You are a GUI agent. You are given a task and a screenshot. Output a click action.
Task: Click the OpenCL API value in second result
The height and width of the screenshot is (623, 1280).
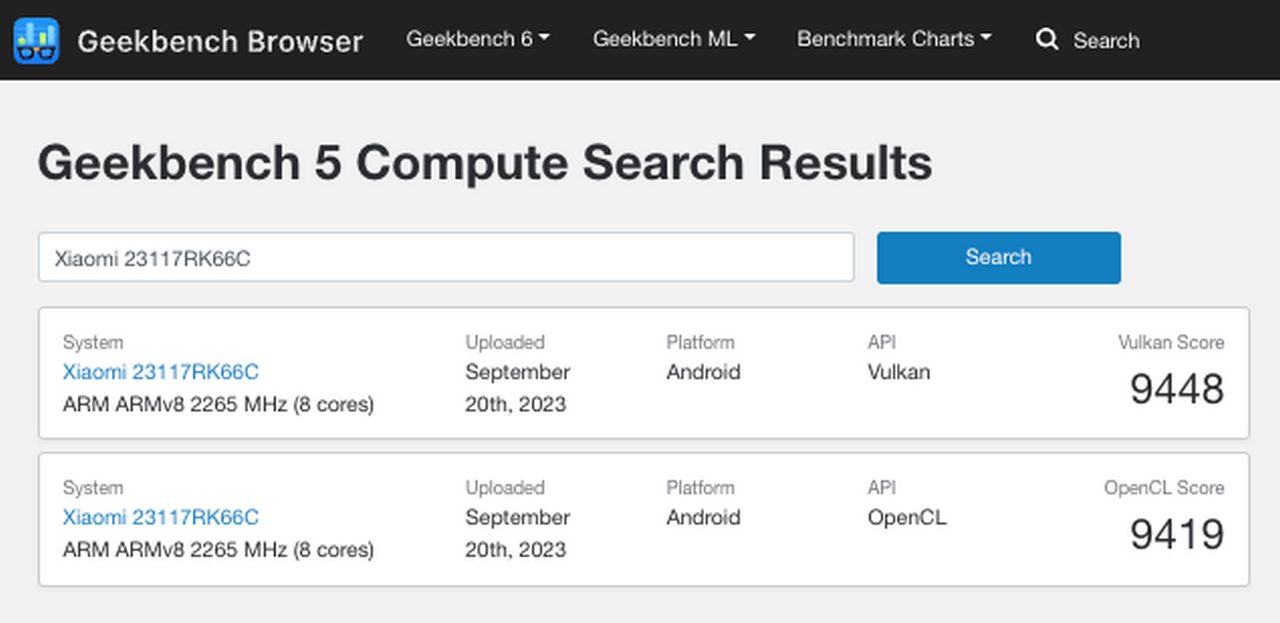(906, 517)
